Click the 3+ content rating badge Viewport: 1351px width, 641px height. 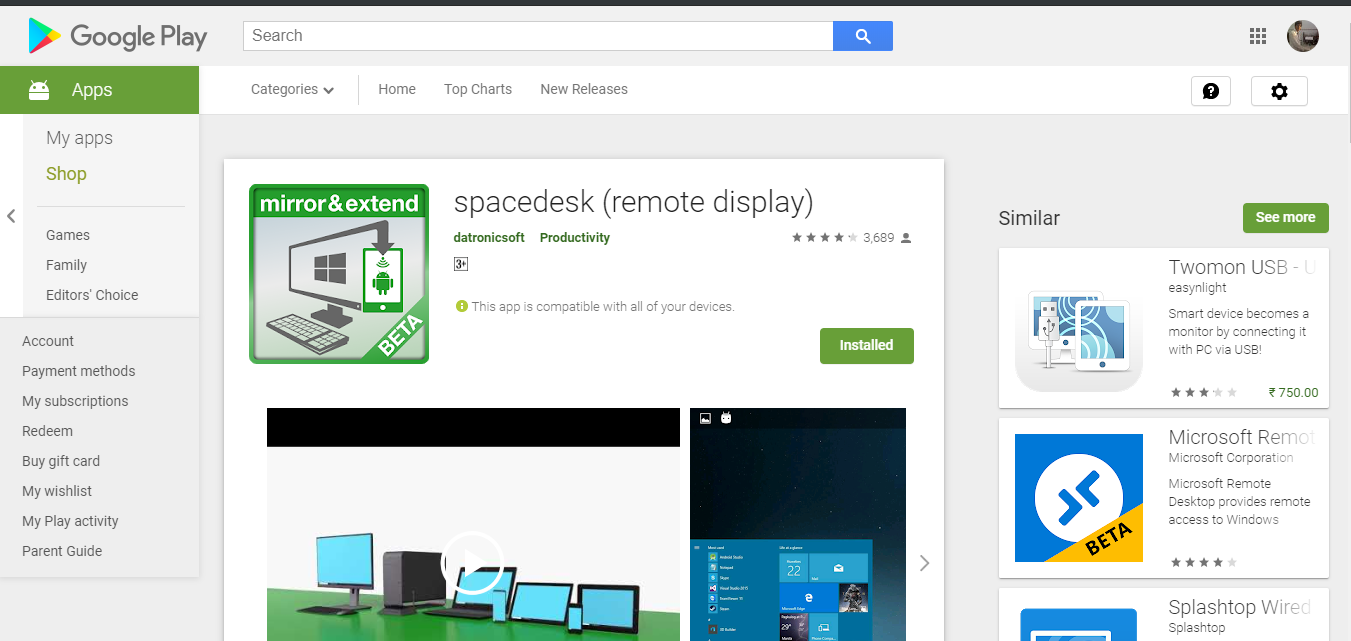click(461, 264)
